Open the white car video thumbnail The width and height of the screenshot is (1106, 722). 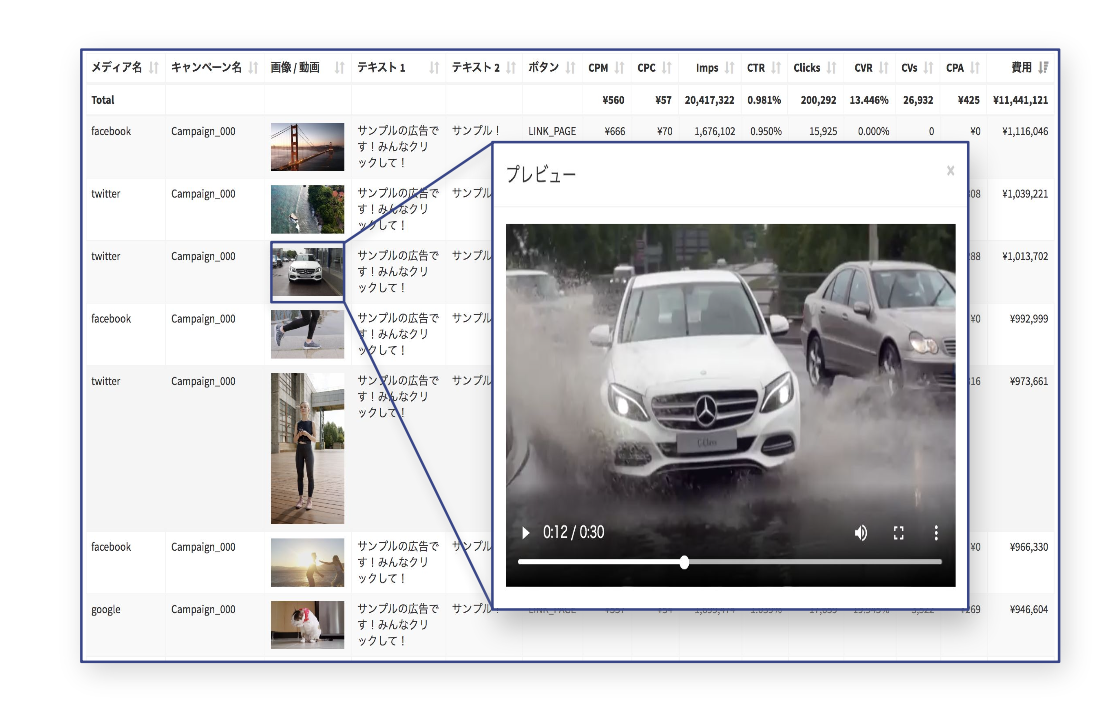click(x=308, y=272)
